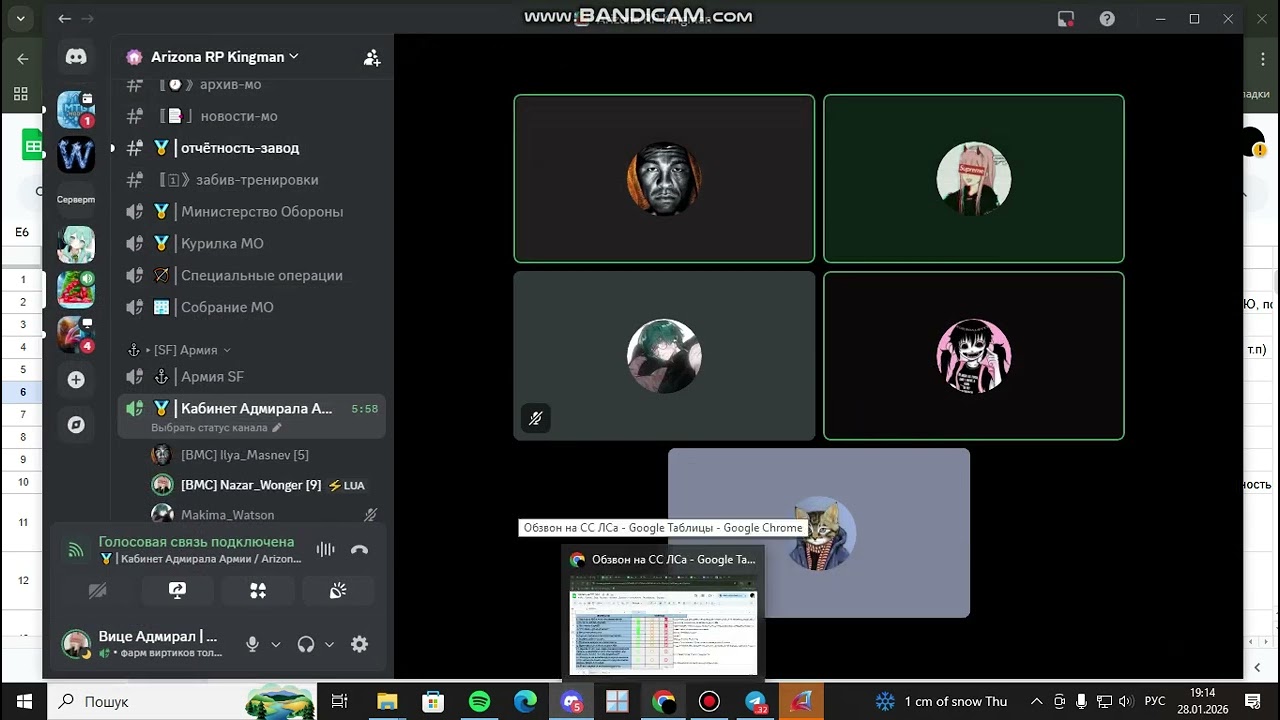1280x720 pixels.
Task: Deafen with the headphones icon
Action: [306, 645]
